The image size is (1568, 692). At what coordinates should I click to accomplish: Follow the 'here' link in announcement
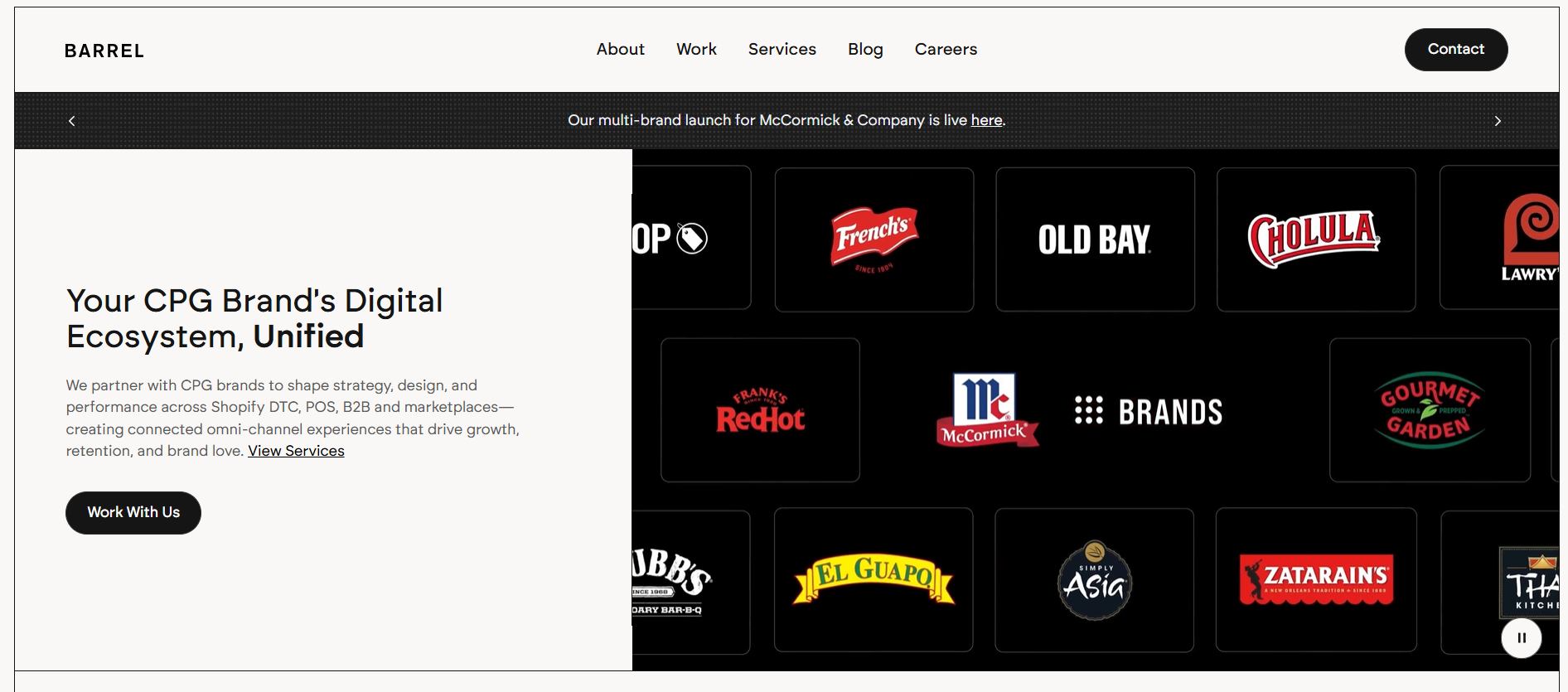[986, 120]
